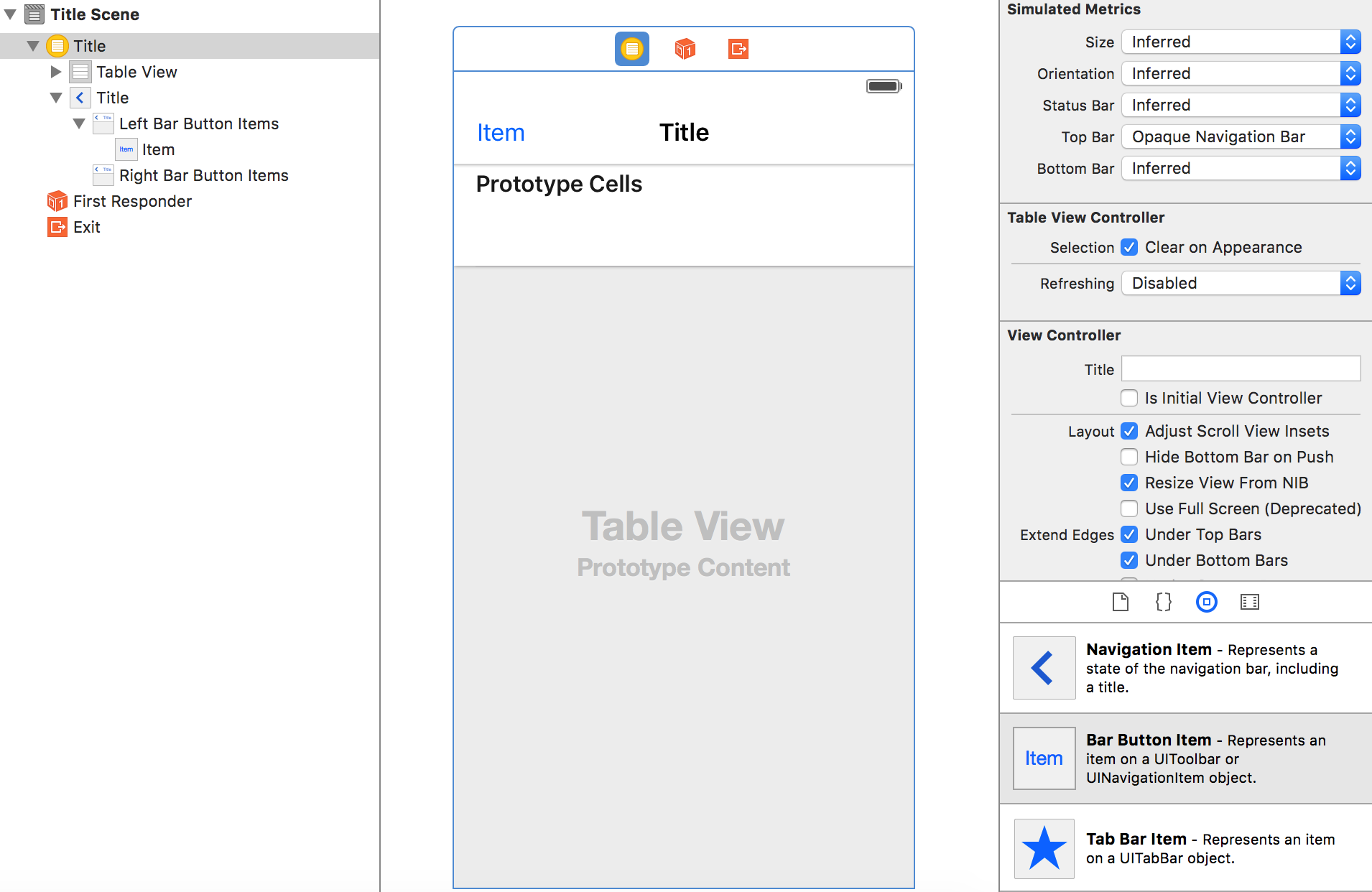Select the yellow view controller icon in scene dock
Screen dimensions: 1372x892
click(631, 48)
